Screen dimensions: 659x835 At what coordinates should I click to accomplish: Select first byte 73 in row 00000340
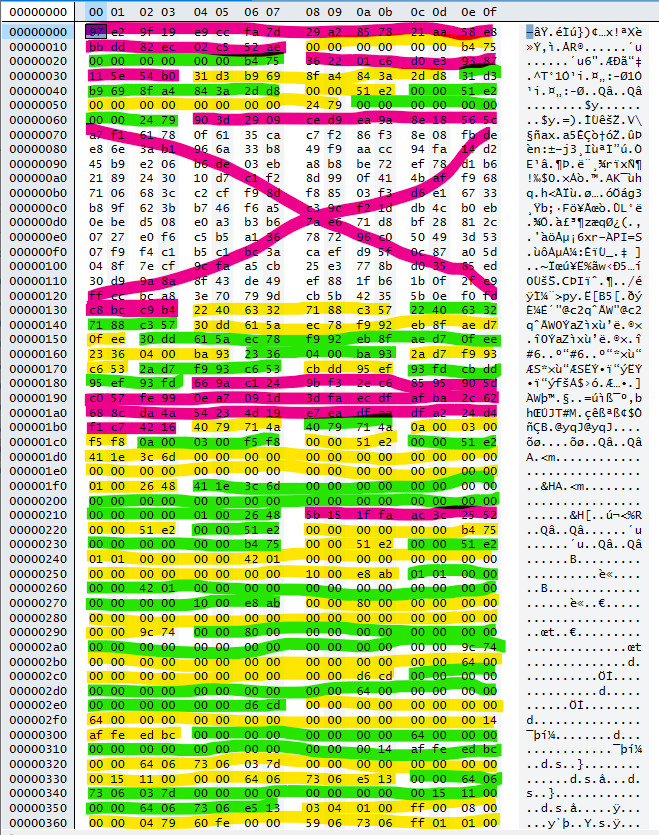[x=96, y=793]
